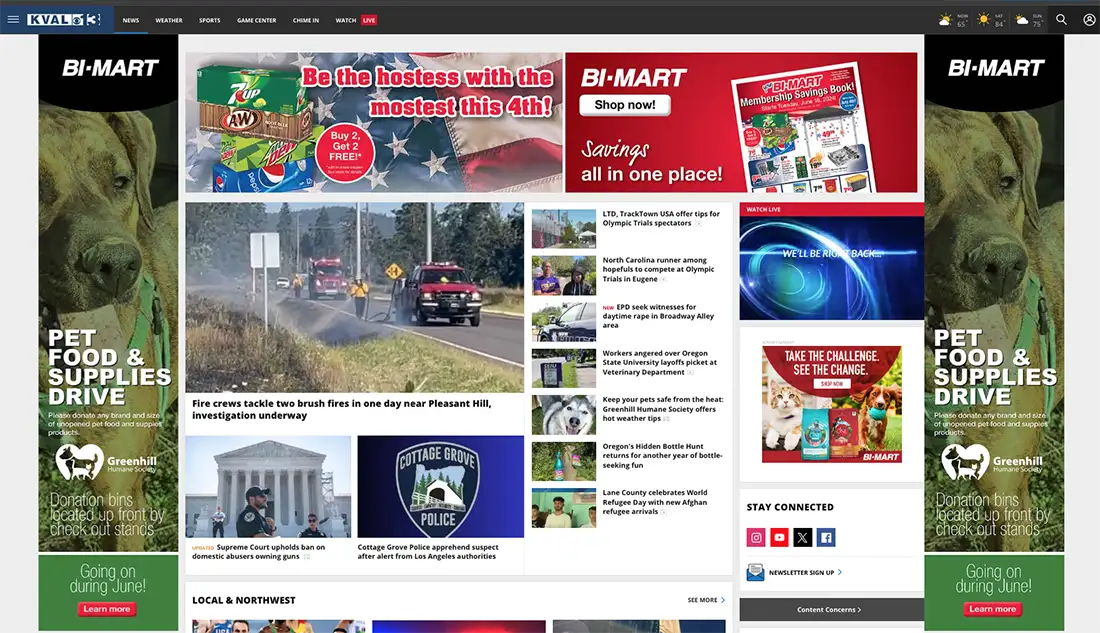Image resolution: width=1100 pixels, height=633 pixels.
Task: Expand See More for Local & Northwest
Action: point(706,600)
